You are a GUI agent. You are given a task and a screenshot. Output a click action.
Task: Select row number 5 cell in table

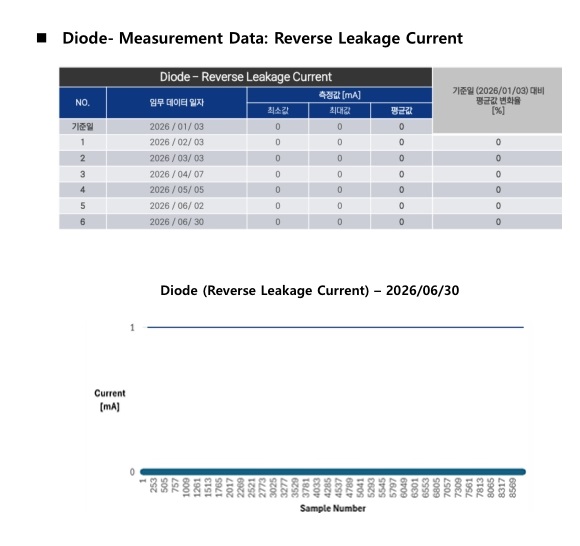82,206
